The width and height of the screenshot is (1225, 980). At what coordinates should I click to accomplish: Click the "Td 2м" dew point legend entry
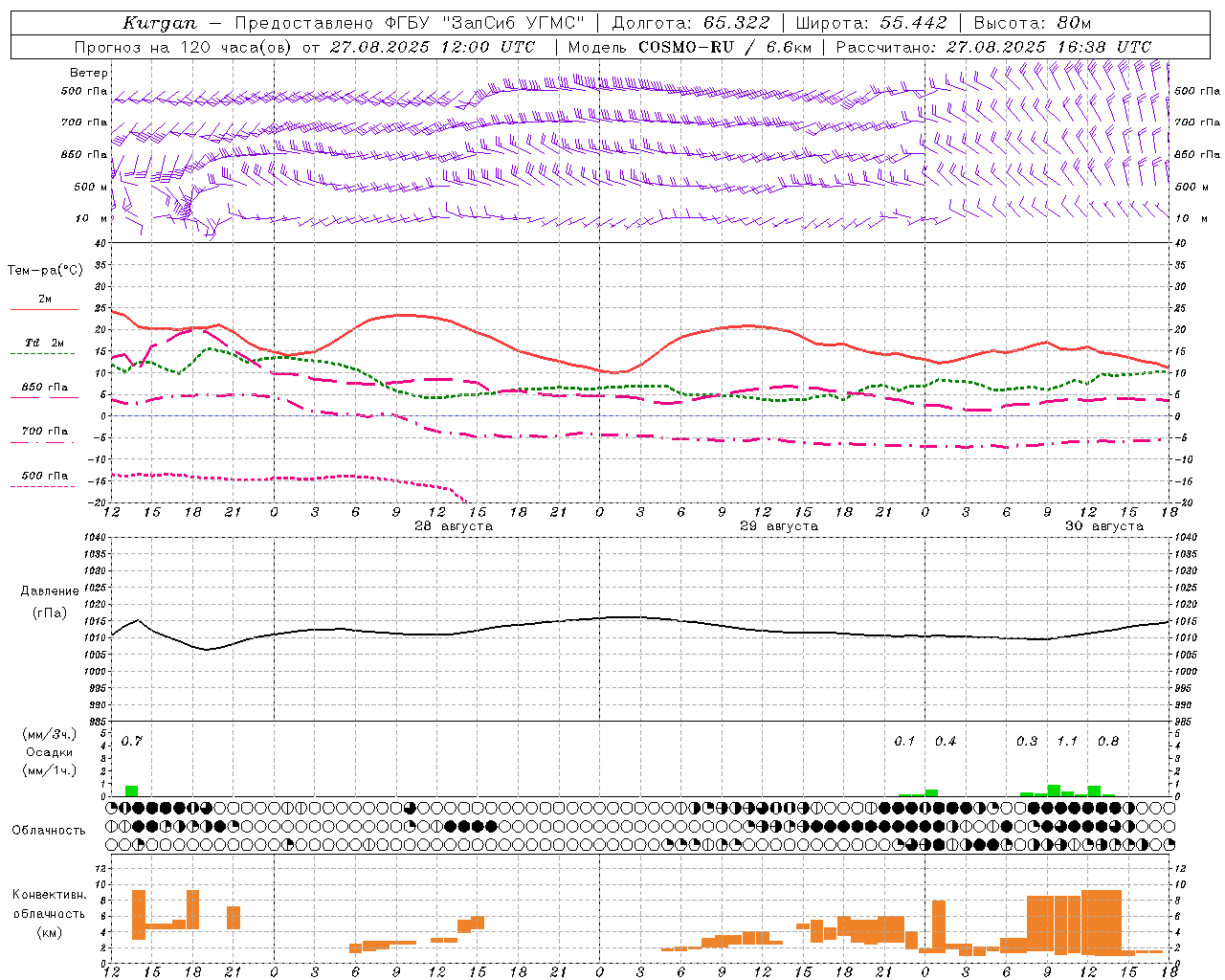(45, 343)
